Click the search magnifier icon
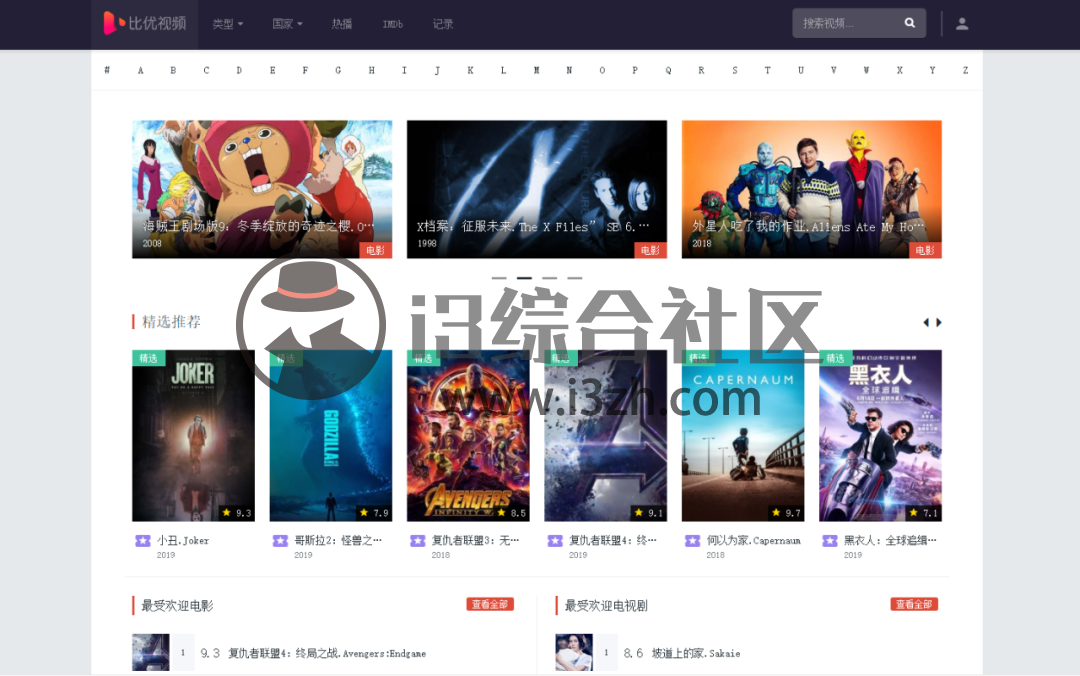This screenshot has width=1080, height=676. tap(909, 23)
